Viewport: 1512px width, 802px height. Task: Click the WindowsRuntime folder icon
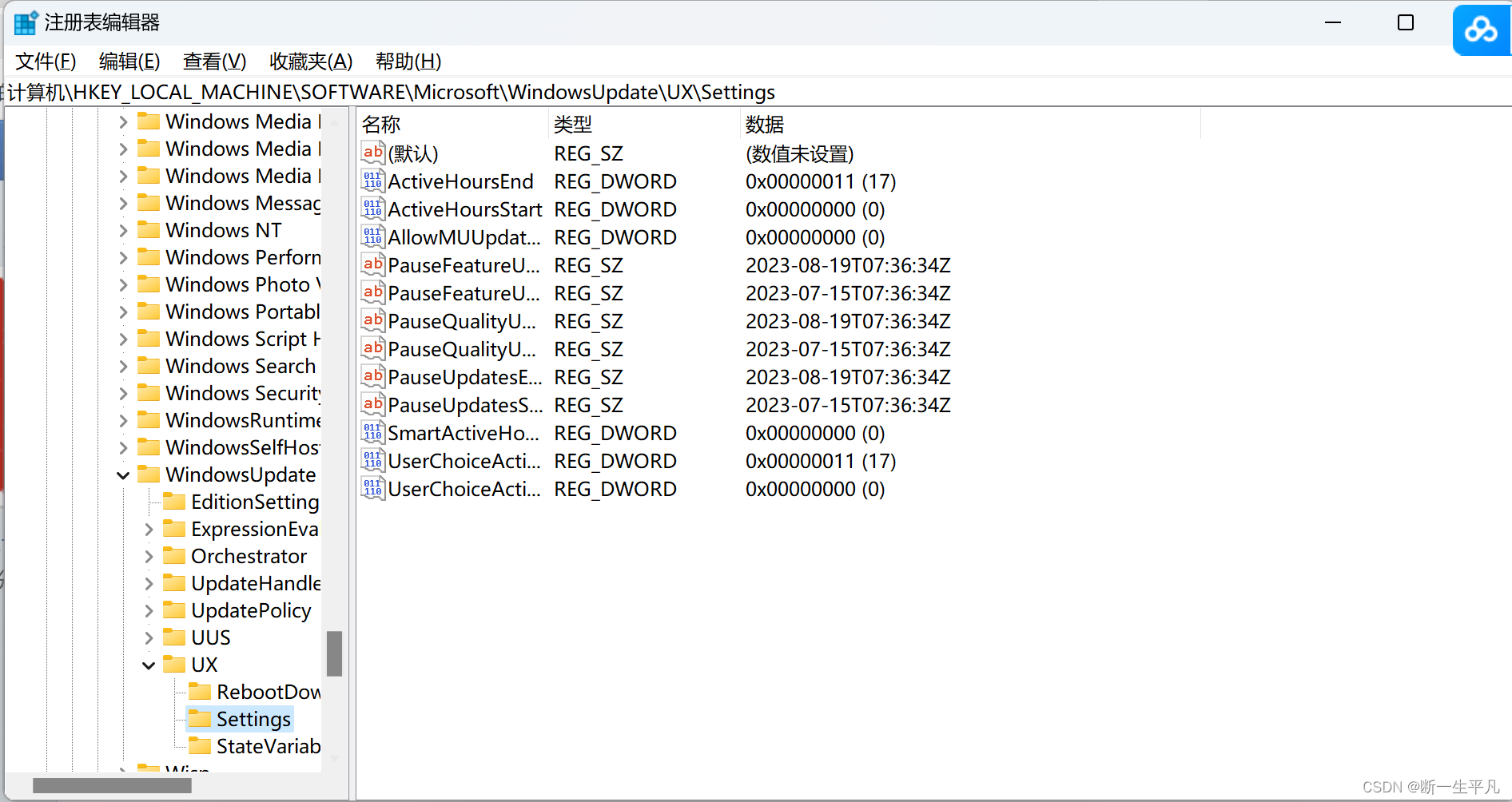point(149,420)
